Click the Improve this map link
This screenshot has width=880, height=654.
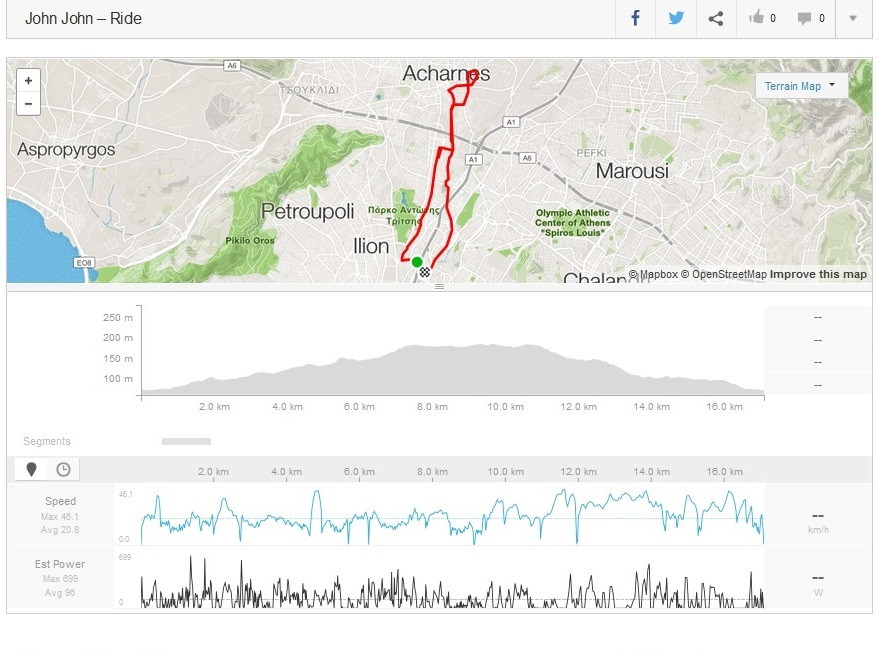pos(818,274)
